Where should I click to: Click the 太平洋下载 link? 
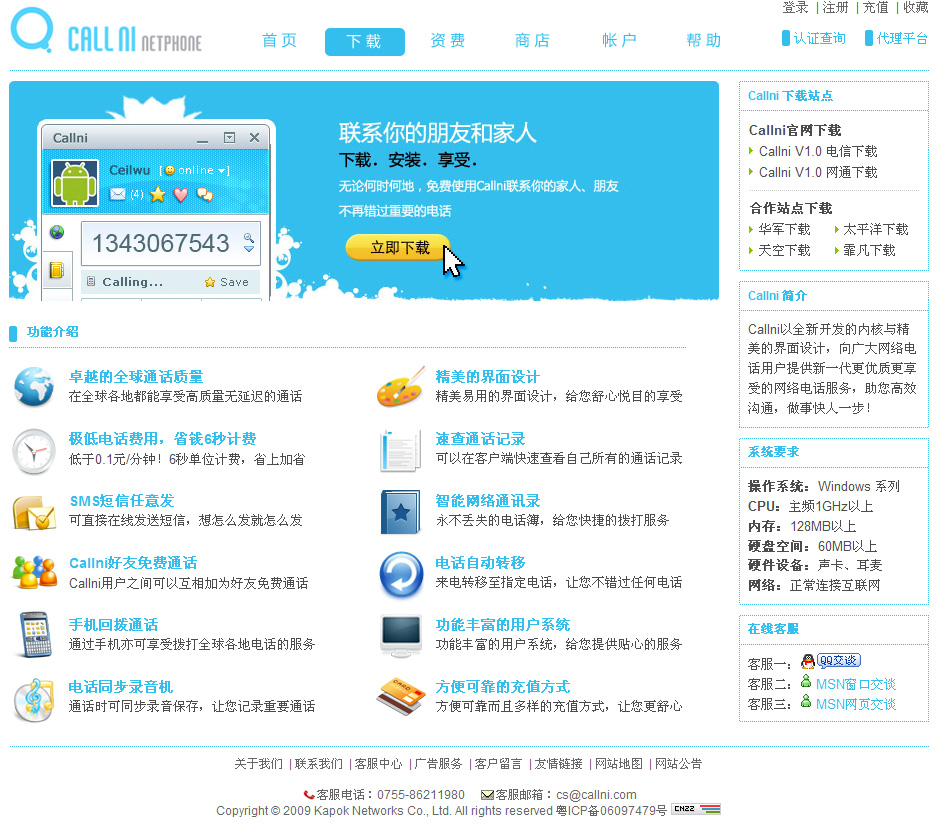876,229
